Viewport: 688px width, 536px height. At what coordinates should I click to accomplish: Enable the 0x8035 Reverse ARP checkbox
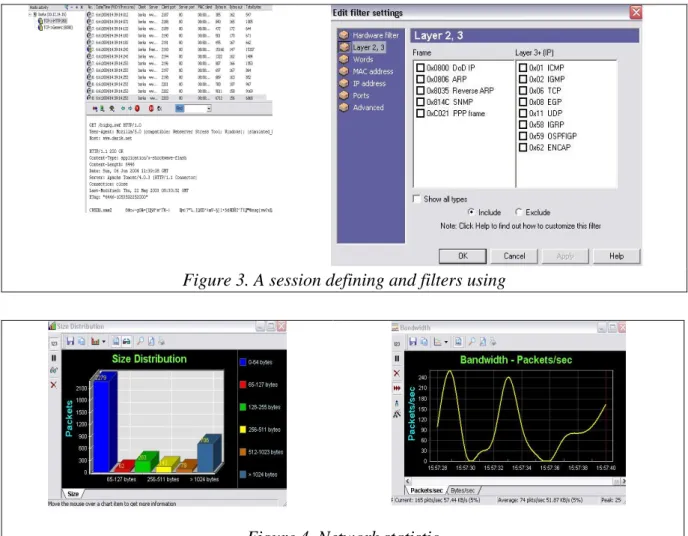tap(420, 90)
